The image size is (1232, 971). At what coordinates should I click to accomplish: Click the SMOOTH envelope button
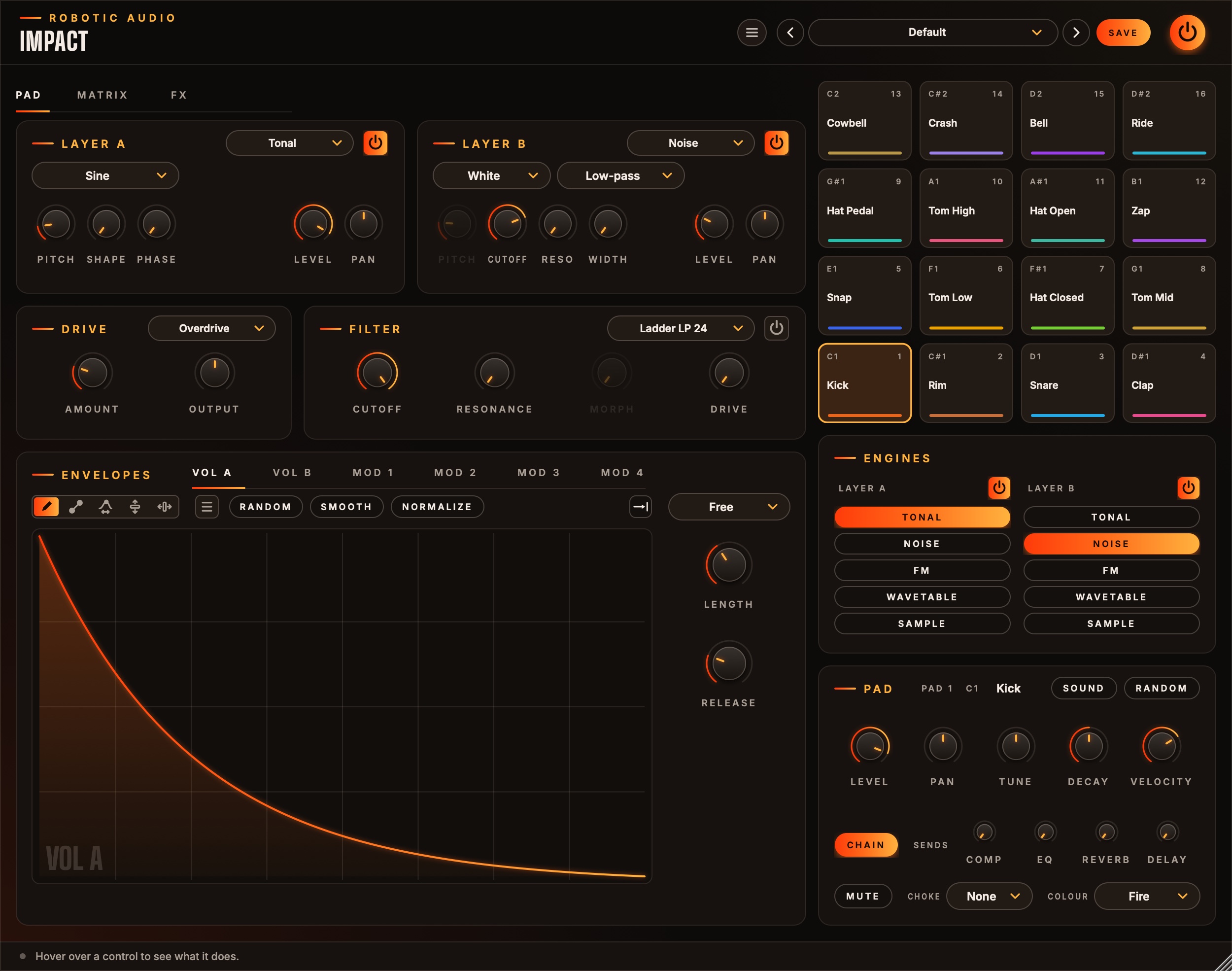pos(346,507)
